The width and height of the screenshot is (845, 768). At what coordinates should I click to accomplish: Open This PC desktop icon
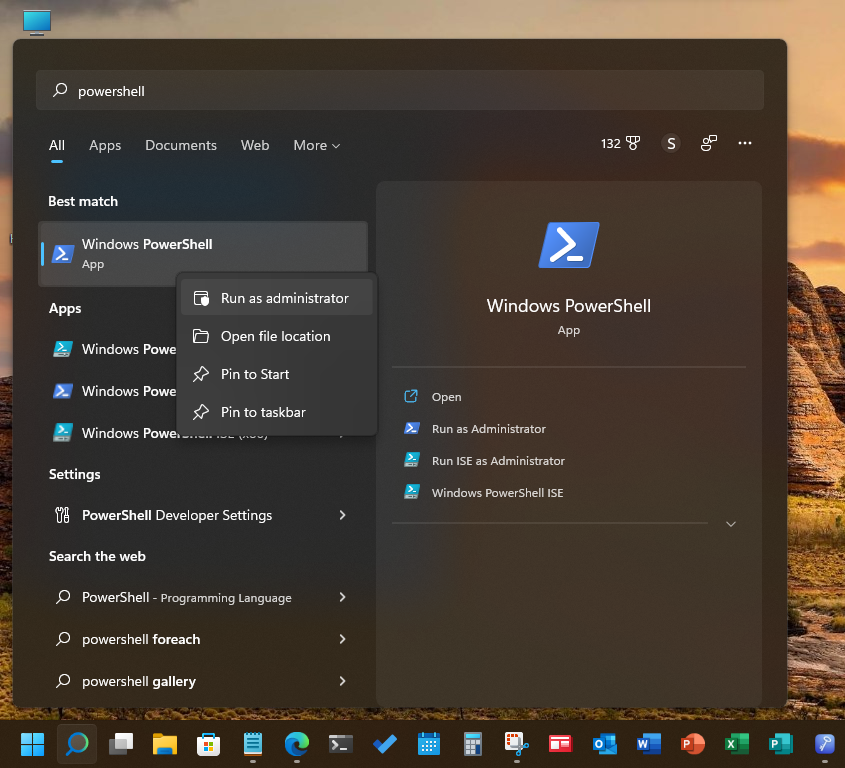[x=37, y=23]
